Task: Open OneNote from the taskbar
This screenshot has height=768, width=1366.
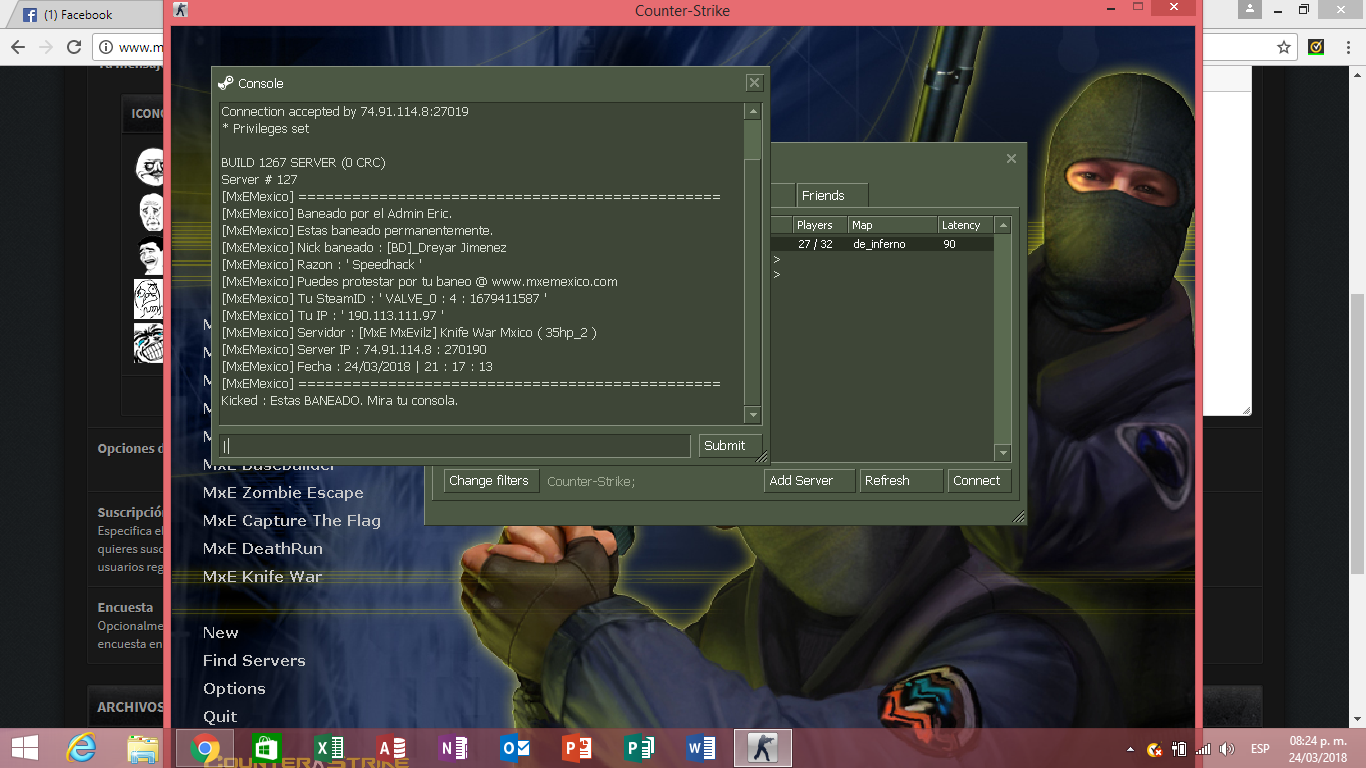Action: point(453,748)
